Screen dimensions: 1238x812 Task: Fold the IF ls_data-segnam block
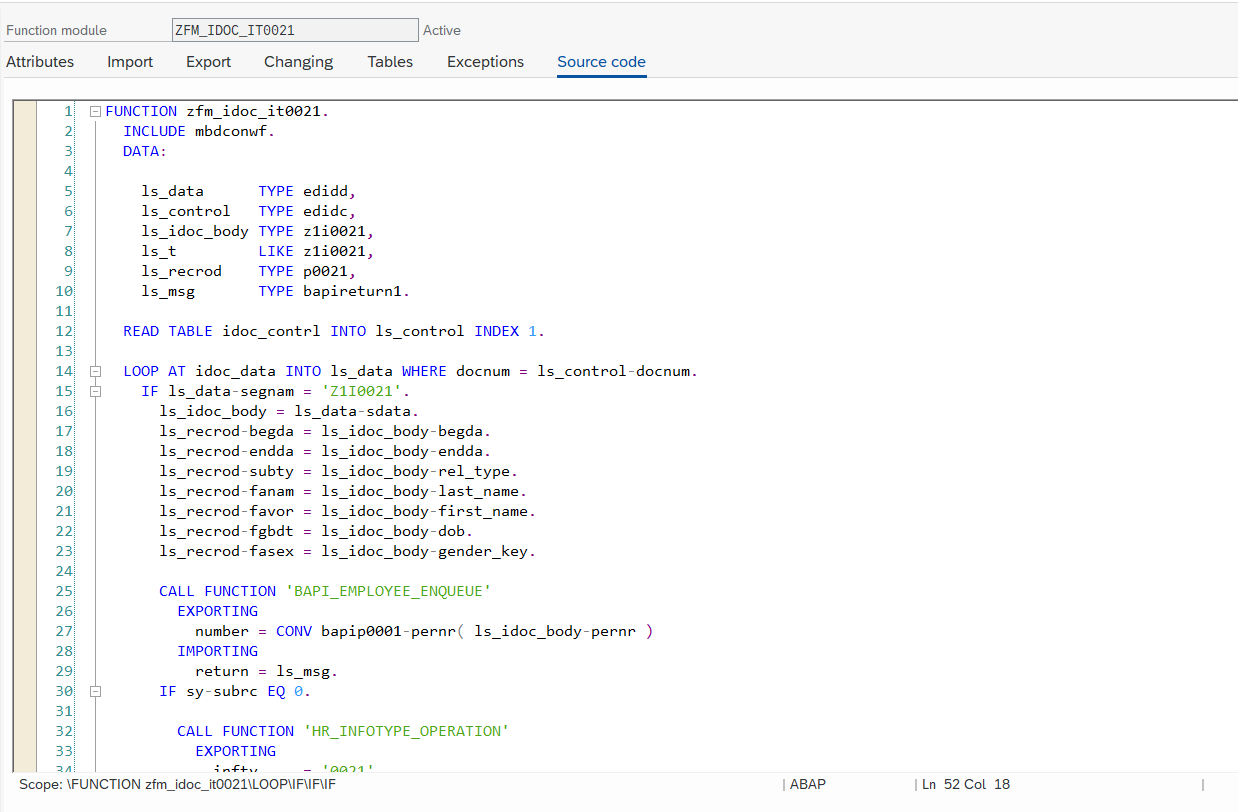tap(95, 391)
